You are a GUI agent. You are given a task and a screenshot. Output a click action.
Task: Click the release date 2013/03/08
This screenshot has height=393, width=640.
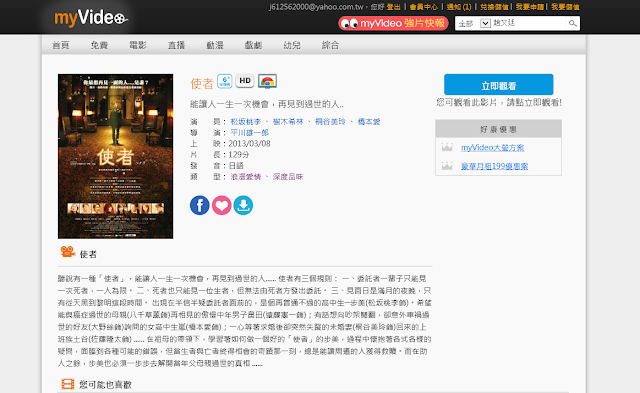click(x=249, y=144)
